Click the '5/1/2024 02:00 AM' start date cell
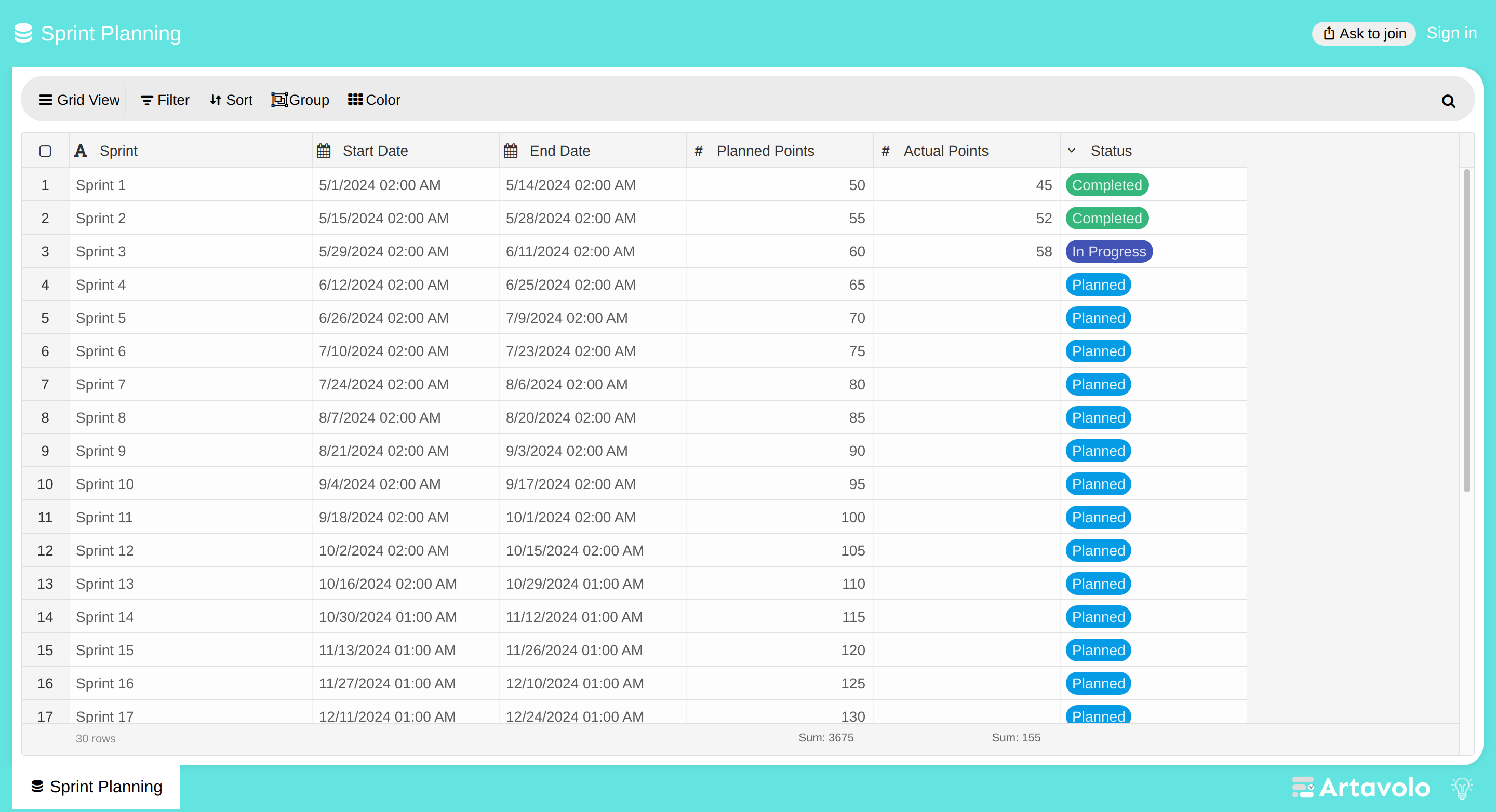The height and width of the screenshot is (812, 1496). pyautogui.click(x=405, y=185)
